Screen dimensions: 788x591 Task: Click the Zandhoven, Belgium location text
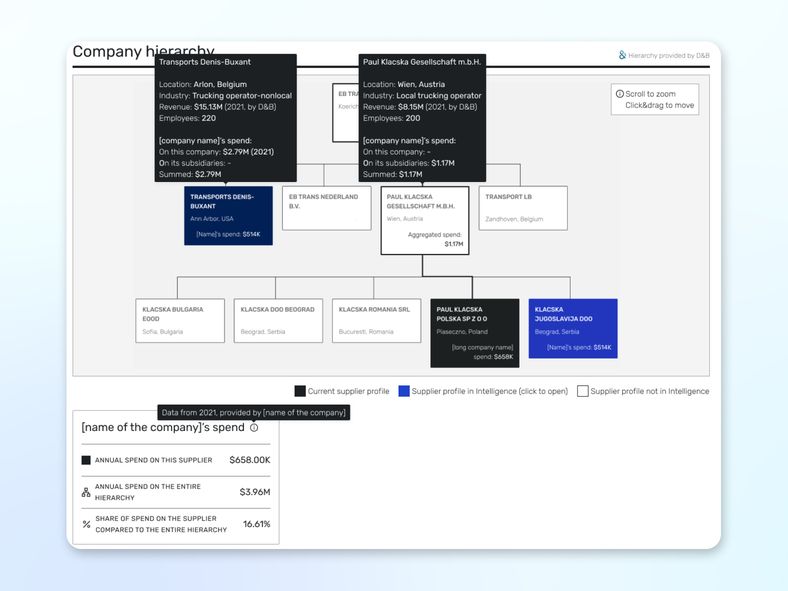click(x=514, y=219)
